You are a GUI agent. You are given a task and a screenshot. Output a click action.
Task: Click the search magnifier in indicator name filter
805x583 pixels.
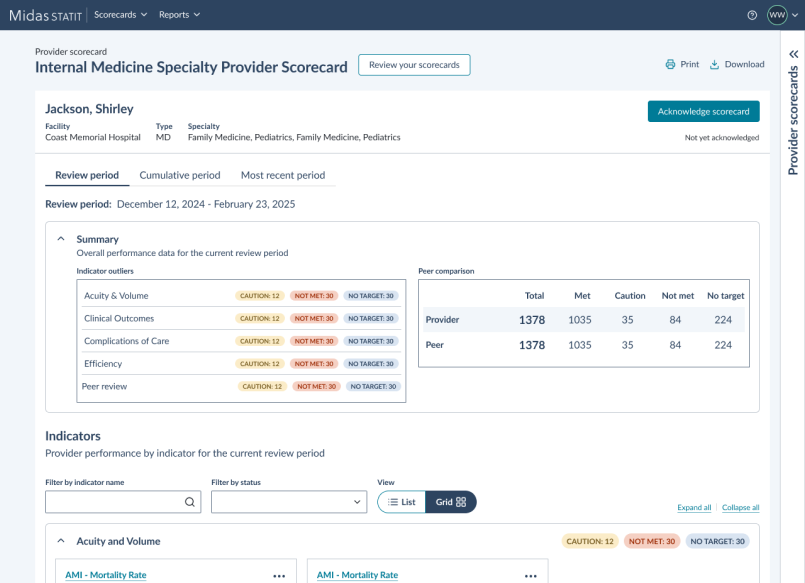point(189,502)
